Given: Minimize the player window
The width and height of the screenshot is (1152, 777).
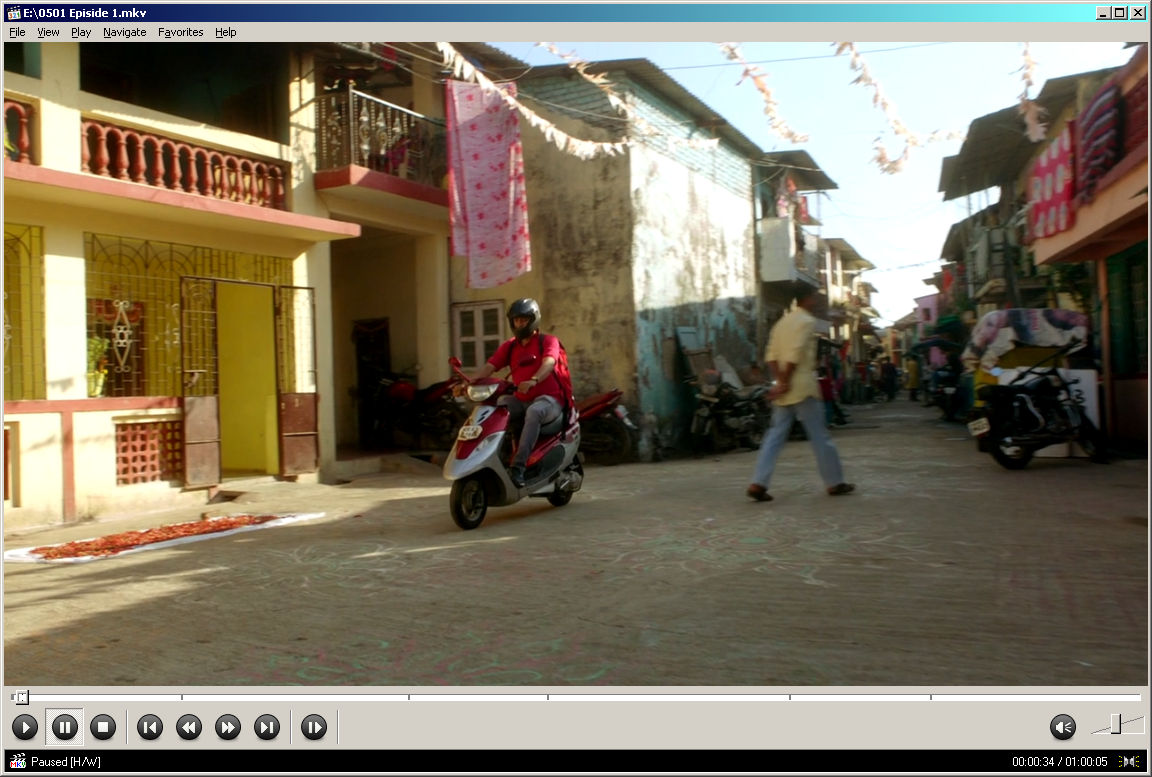Looking at the screenshot, I should click(x=1104, y=12).
